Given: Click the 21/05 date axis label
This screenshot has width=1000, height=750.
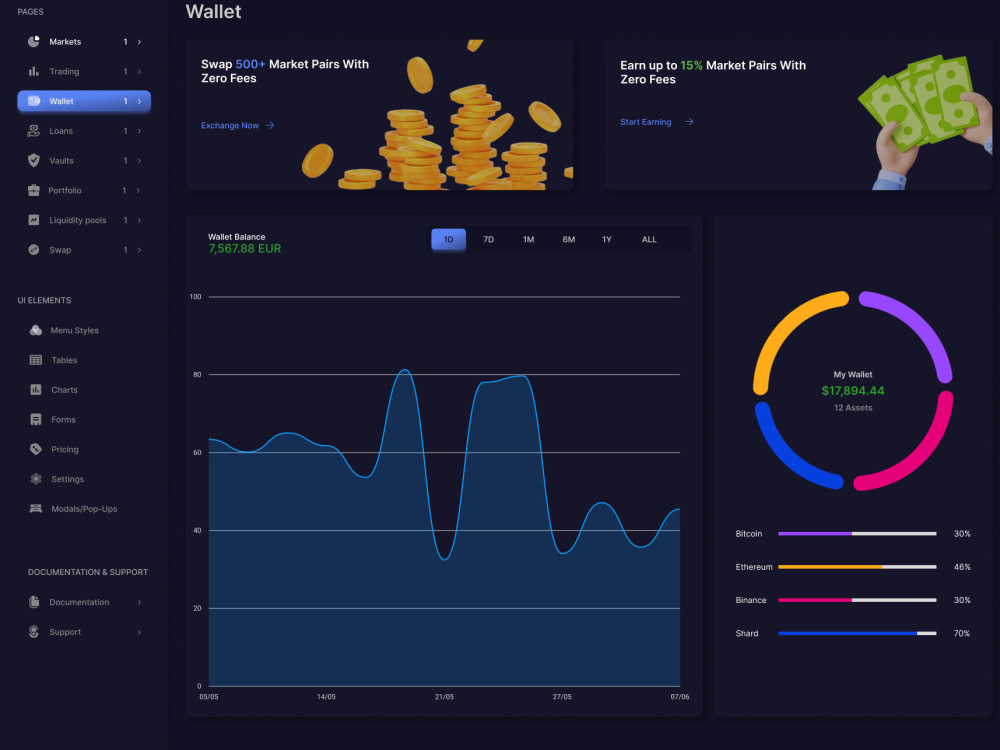Looking at the screenshot, I should tap(445, 697).
